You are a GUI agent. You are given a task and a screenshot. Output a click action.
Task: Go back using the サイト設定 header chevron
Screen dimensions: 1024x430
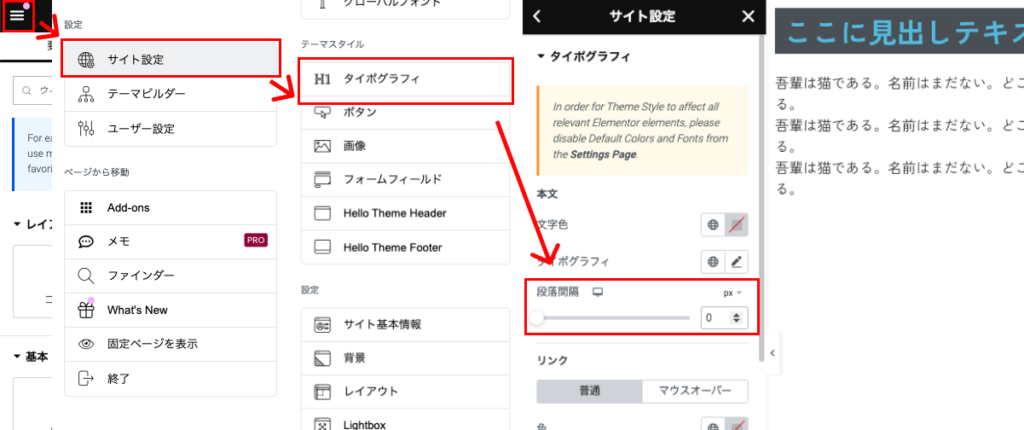coord(538,16)
